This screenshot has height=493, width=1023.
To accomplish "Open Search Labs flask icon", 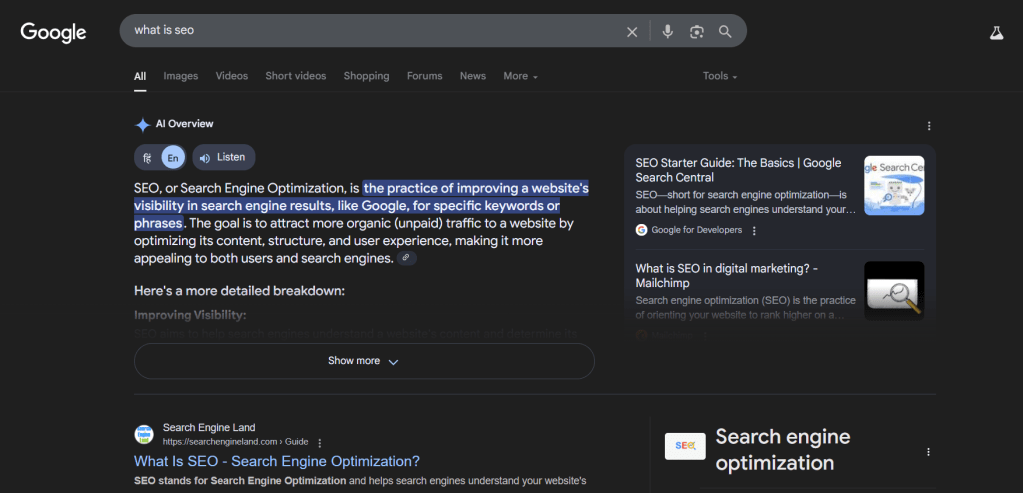I will click(996, 32).
